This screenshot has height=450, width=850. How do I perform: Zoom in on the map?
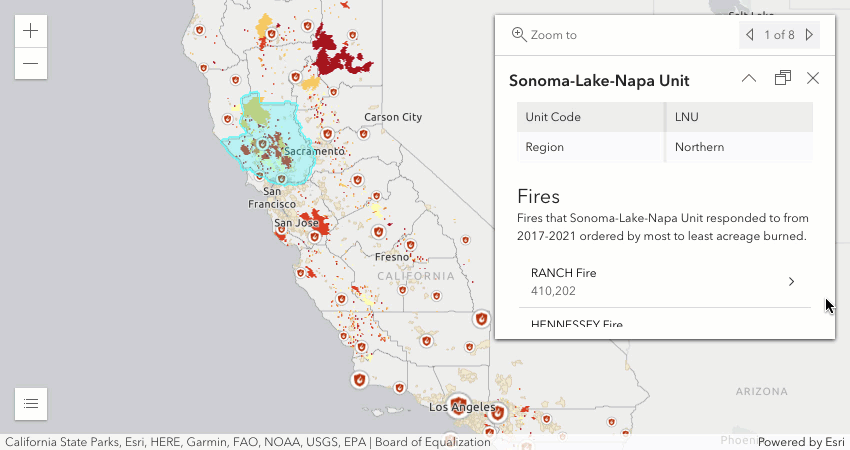pos(31,31)
